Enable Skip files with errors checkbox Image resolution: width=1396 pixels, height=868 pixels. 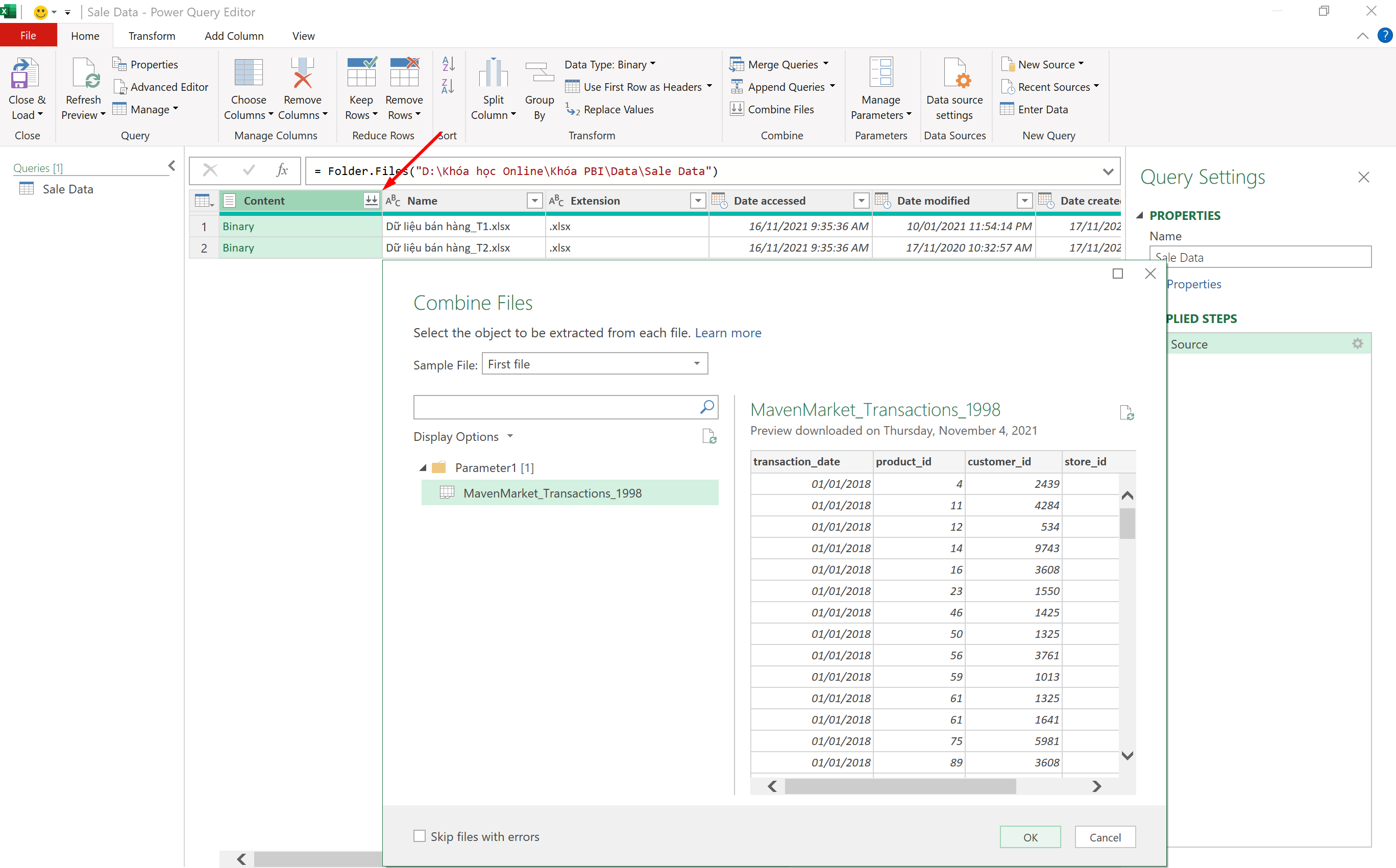pos(420,836)
